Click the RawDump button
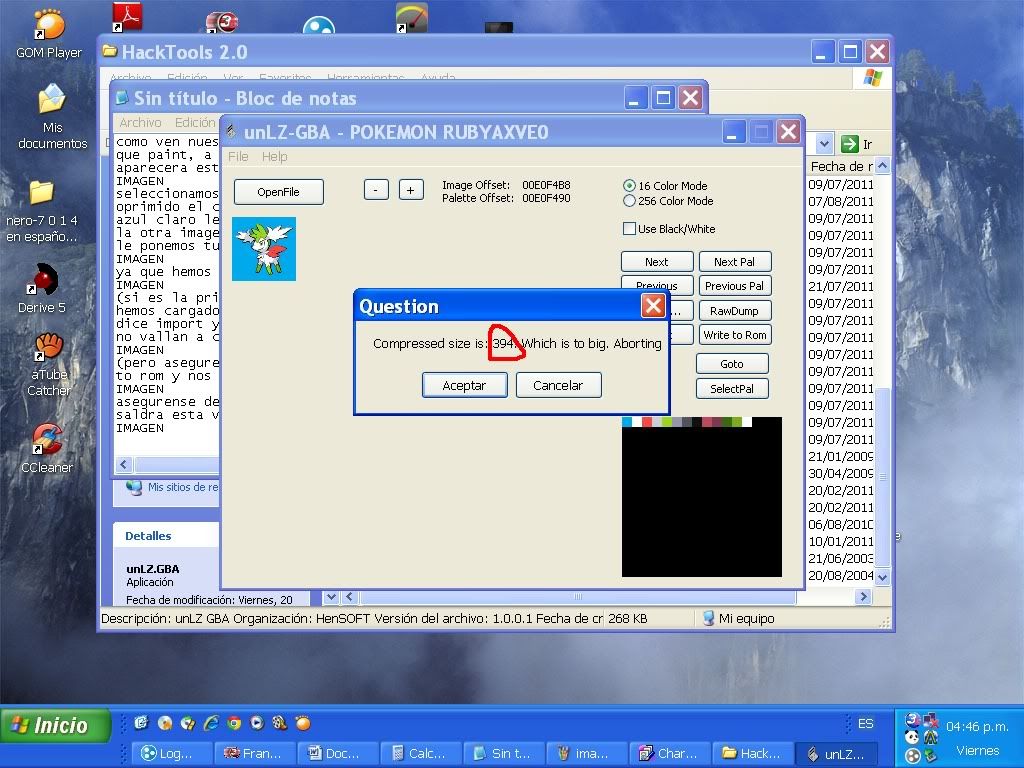1024x768 pixels. pyautogui.click(x=735, y=311)
